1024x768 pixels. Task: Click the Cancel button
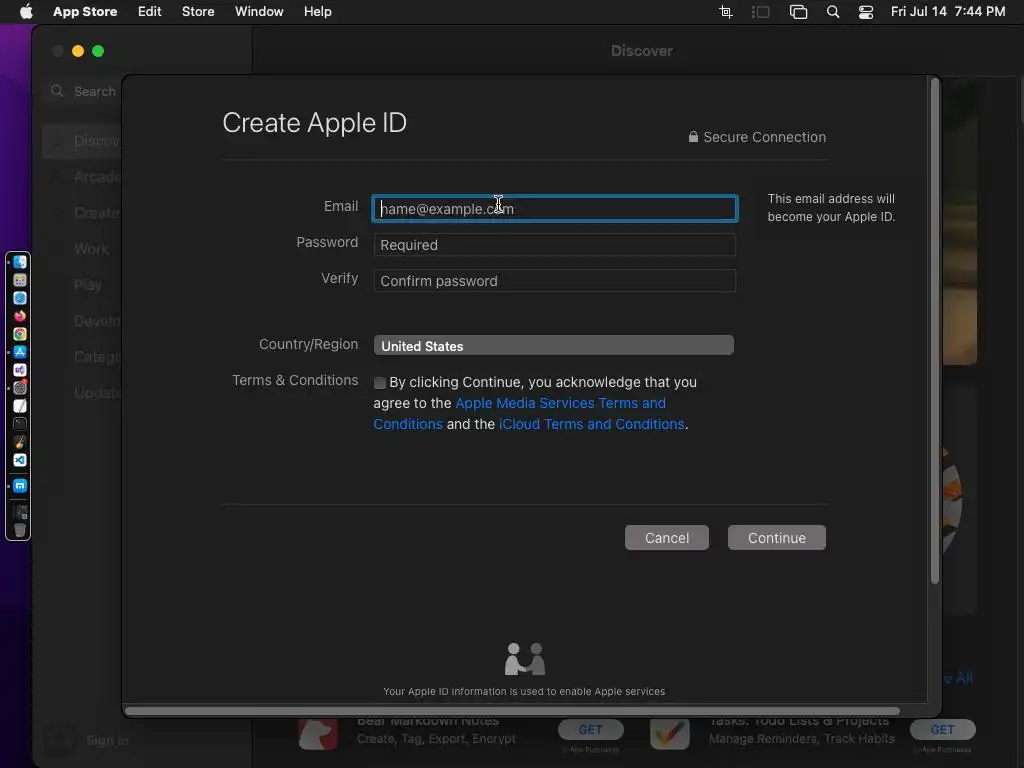point(667,537)
